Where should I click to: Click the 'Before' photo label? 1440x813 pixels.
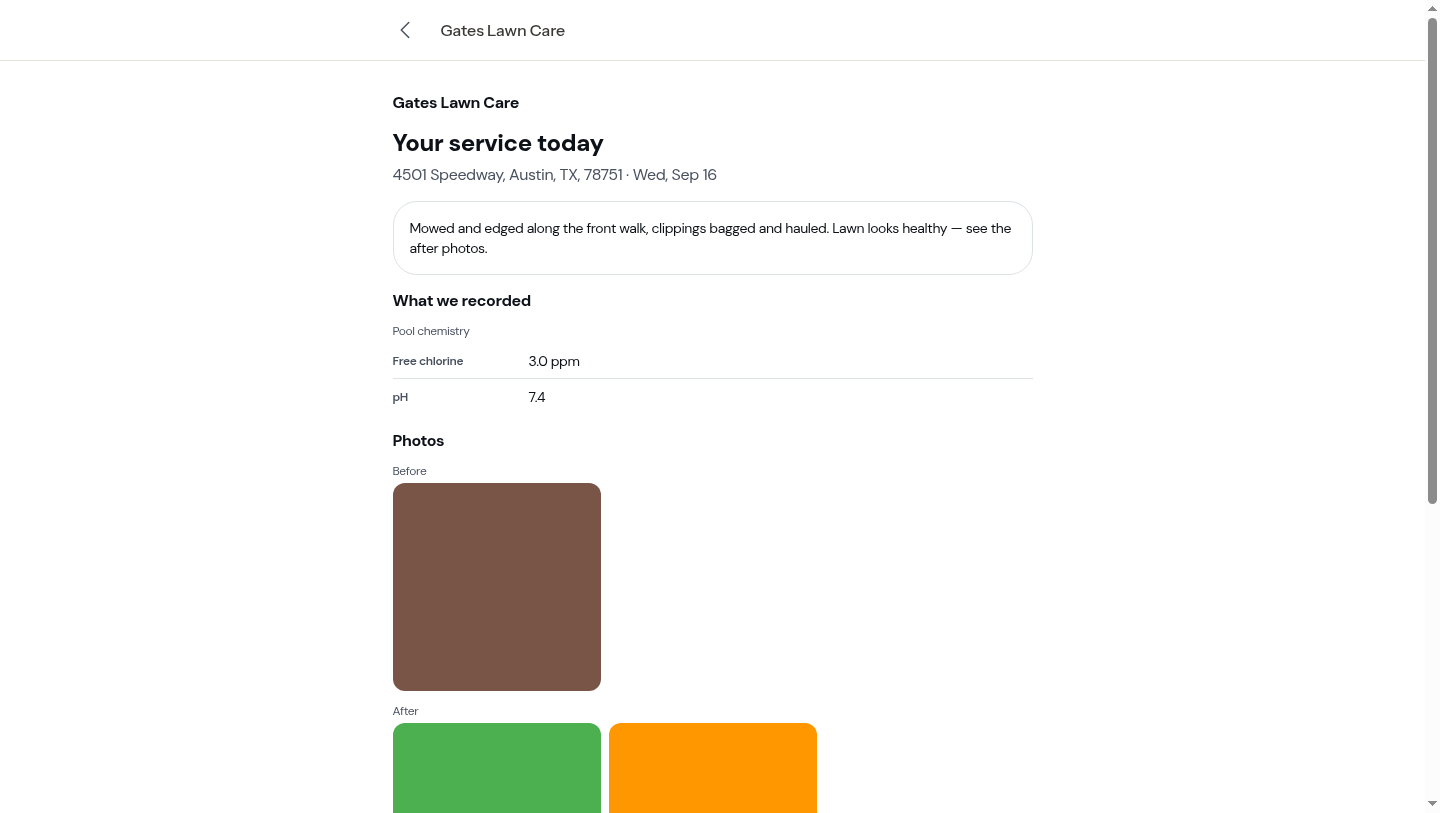[x=410, y=471]
